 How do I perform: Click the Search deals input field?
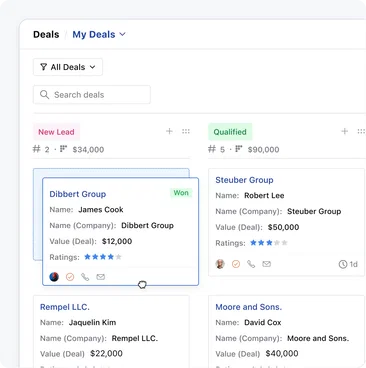pyautogui.click(x=92, y=95)
